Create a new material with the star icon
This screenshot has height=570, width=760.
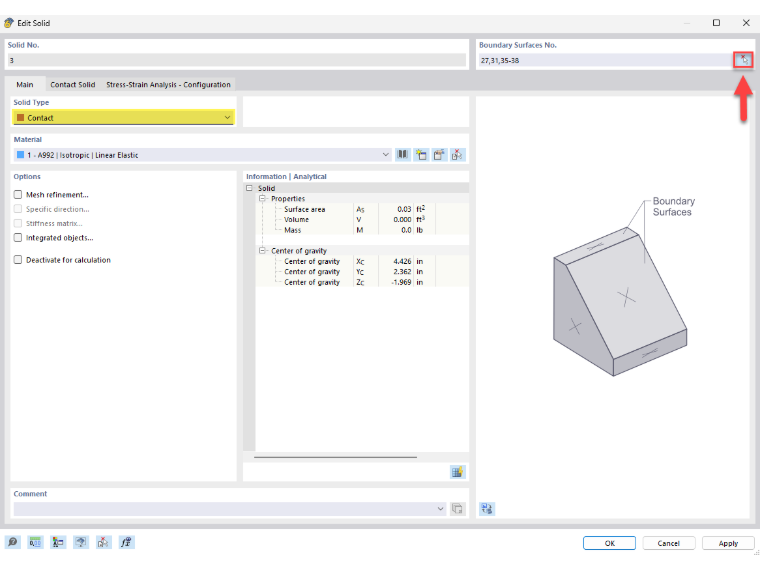pos(421,155)
